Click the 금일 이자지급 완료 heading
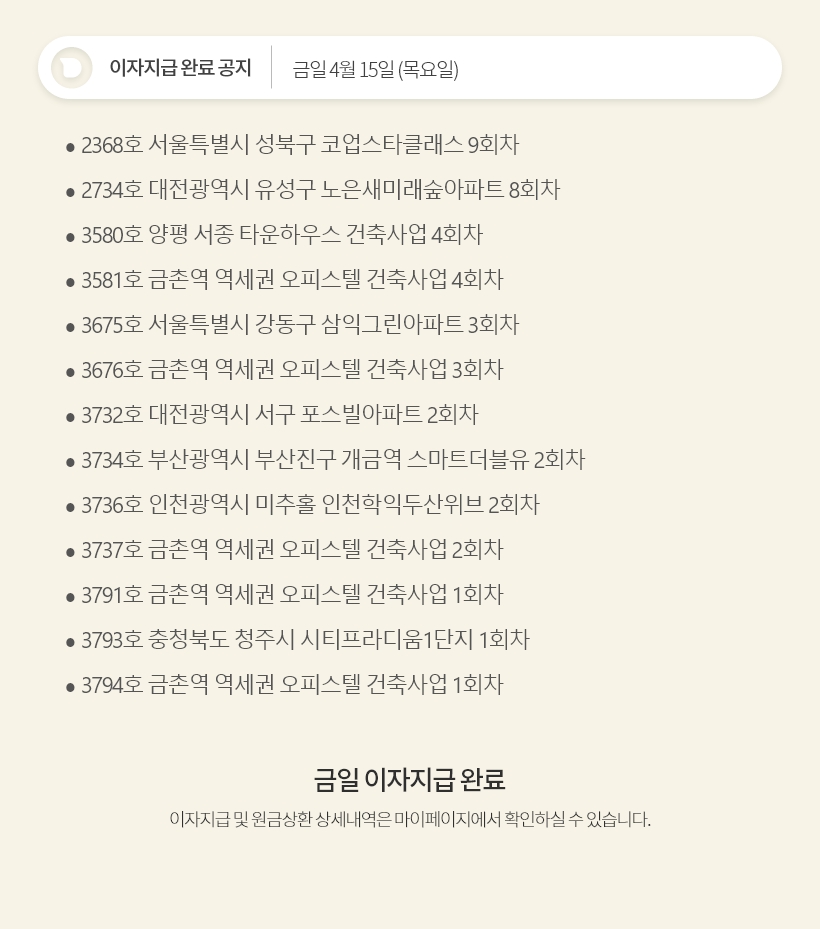 [x=410, y=779]
